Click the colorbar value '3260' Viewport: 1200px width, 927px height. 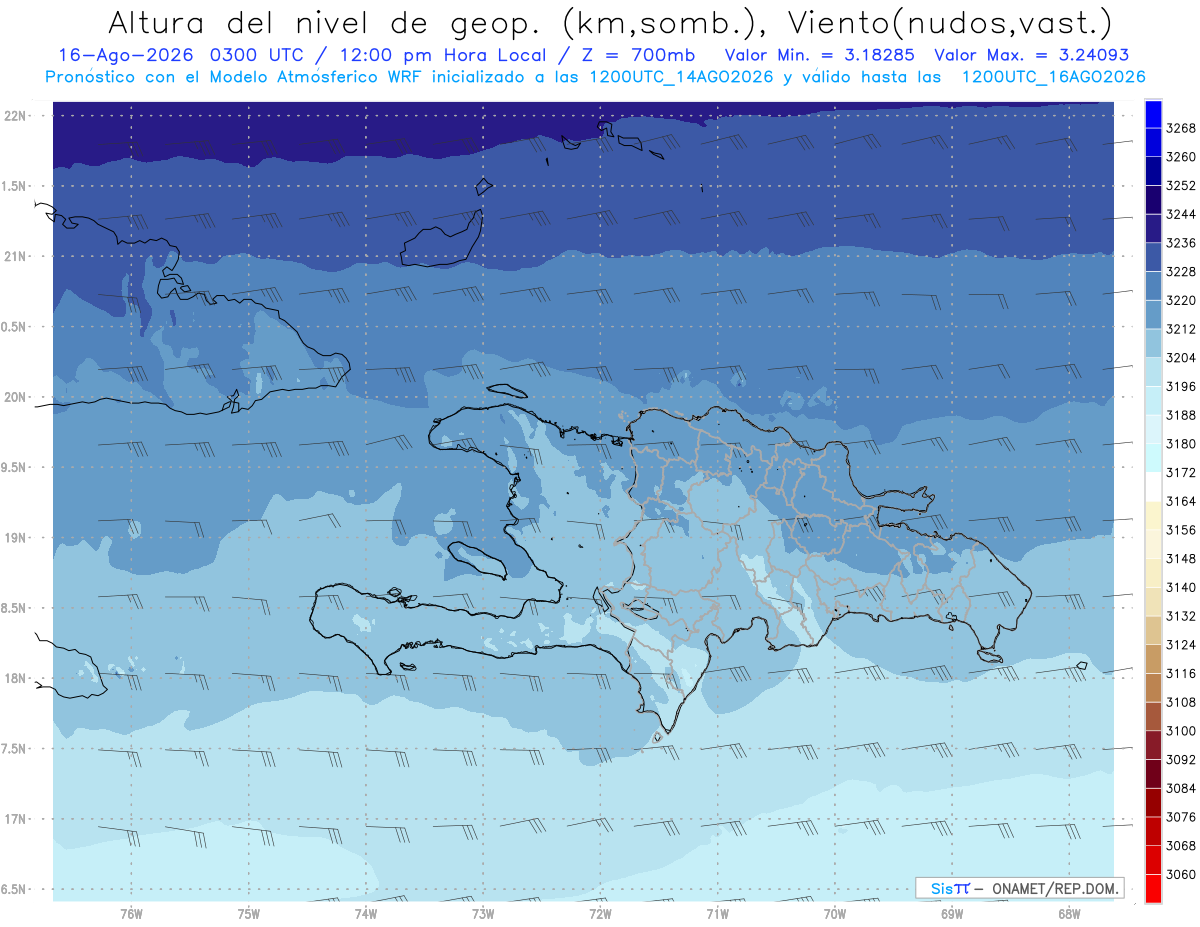pos(1181,157)
